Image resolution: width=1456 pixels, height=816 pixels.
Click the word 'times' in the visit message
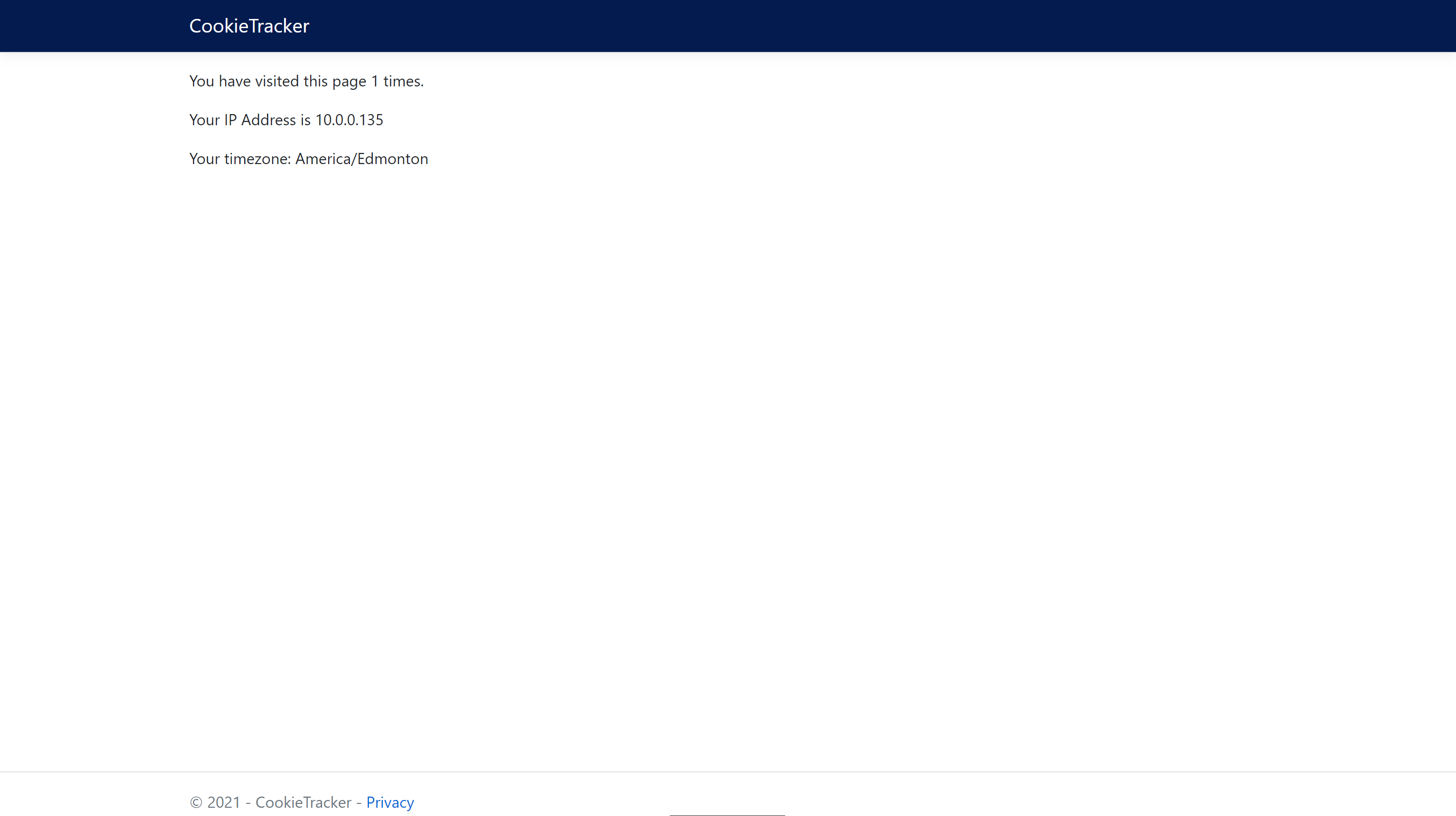[401, 81]
